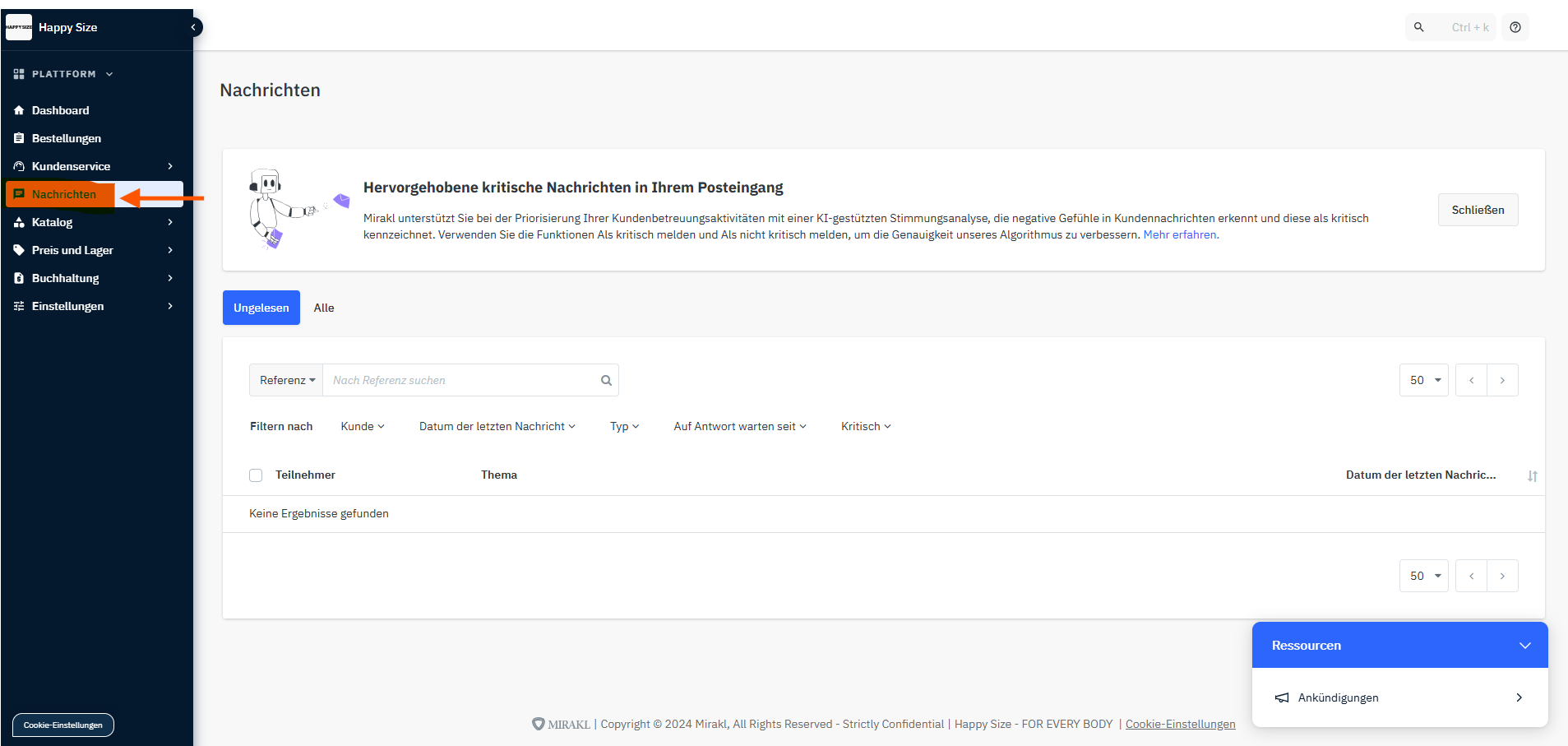
Task: Click the help question mark icon
Action: (x=1515, y=27)
